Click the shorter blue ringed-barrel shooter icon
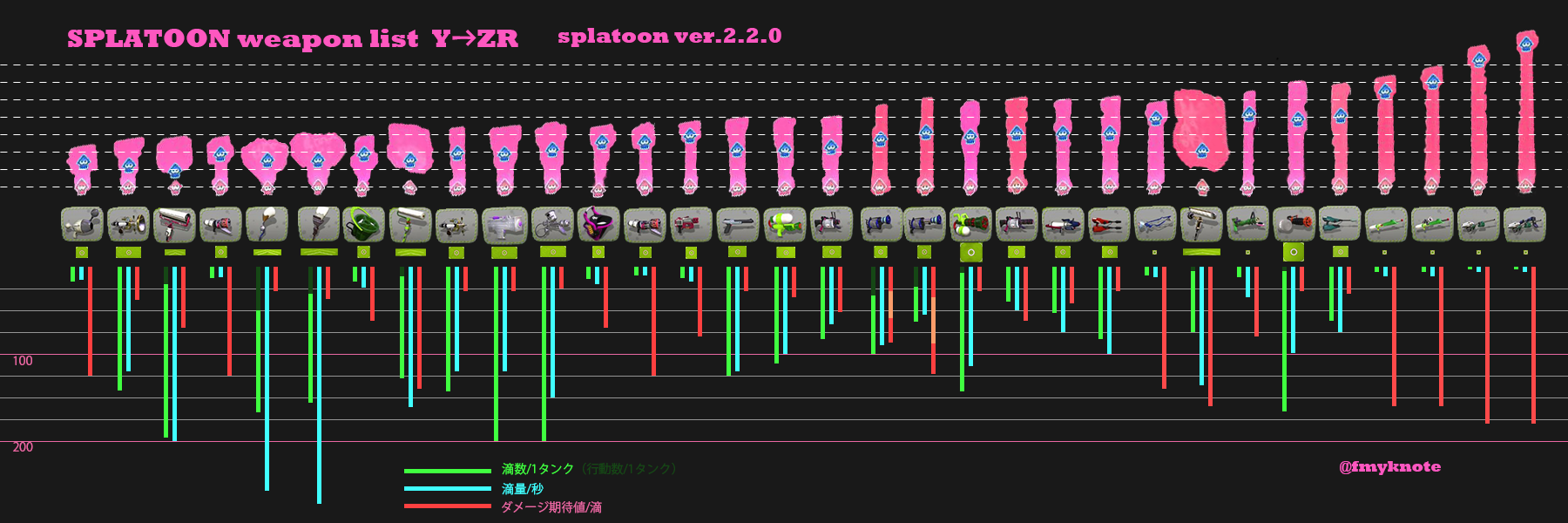The height and width of the screenshot is (523, 1568). [881, 224]
